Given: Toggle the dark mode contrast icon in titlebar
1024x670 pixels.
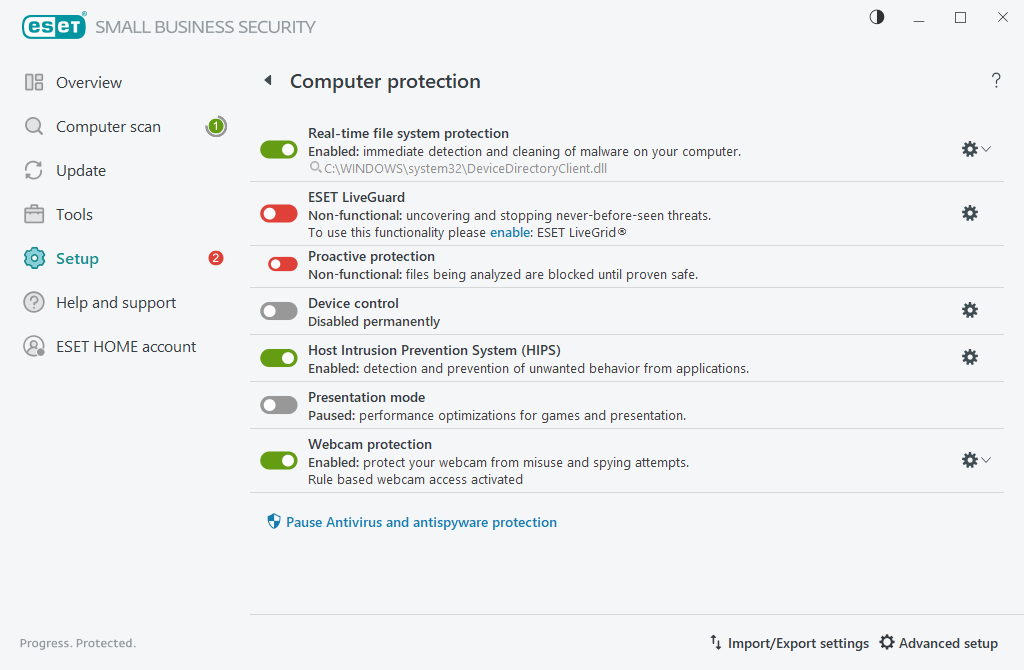Looking at the screenshot, I should pos(876,16).
